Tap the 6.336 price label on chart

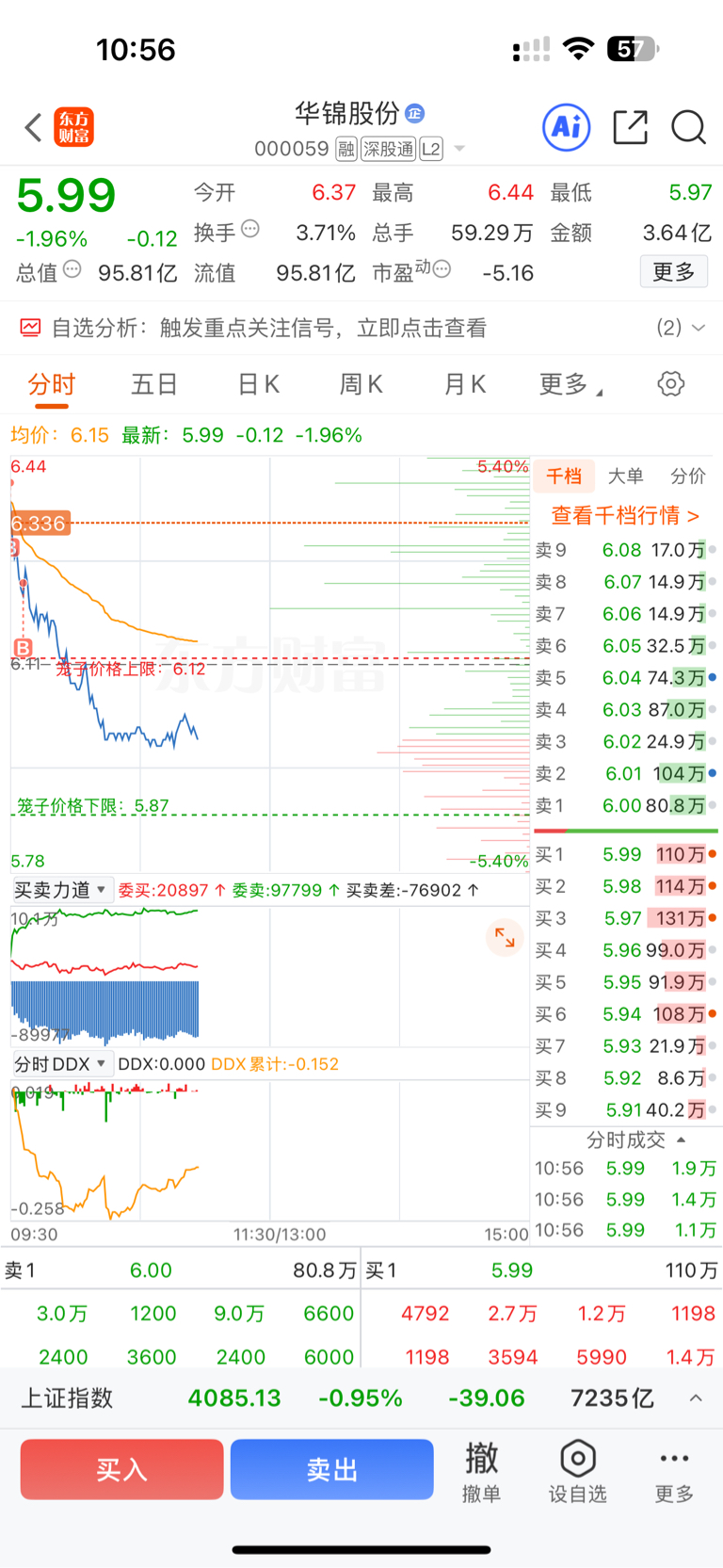point(39,523)
